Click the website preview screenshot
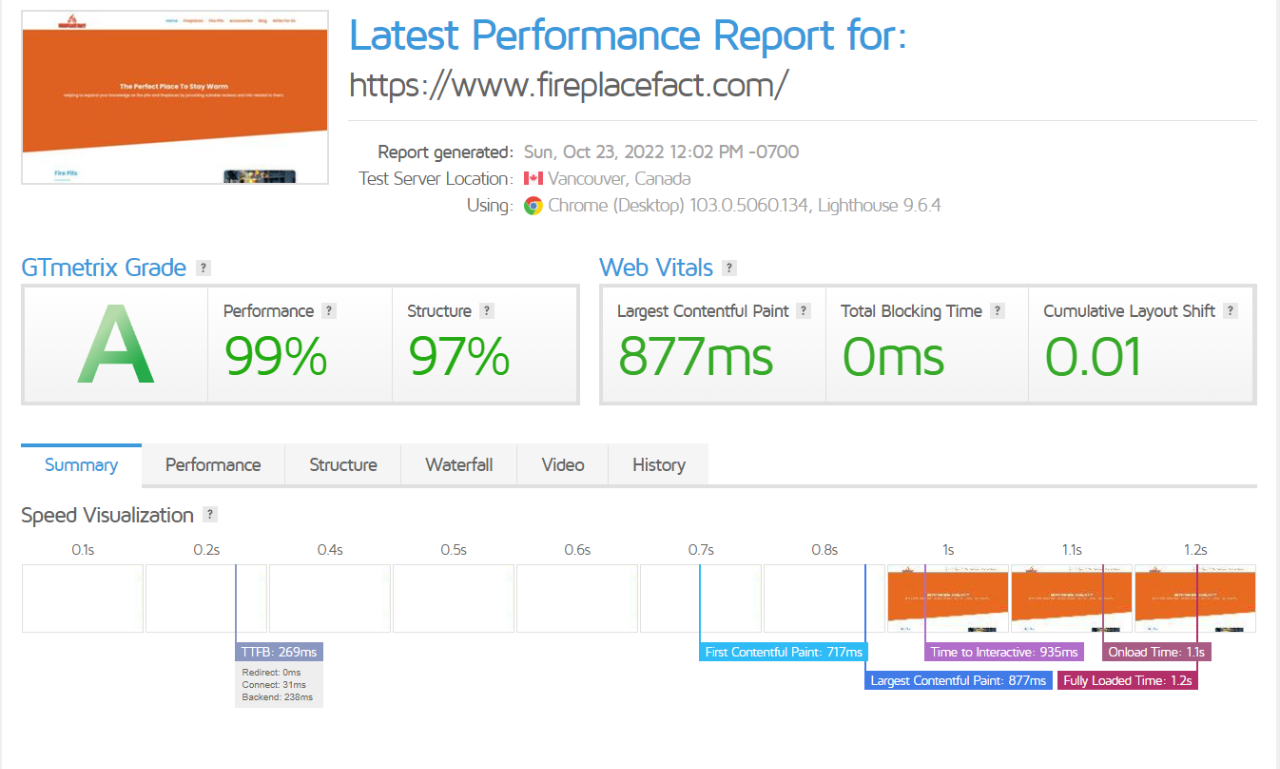This screenshot has width=1280, height=769. pyautogui.click(x=174, y=97)
